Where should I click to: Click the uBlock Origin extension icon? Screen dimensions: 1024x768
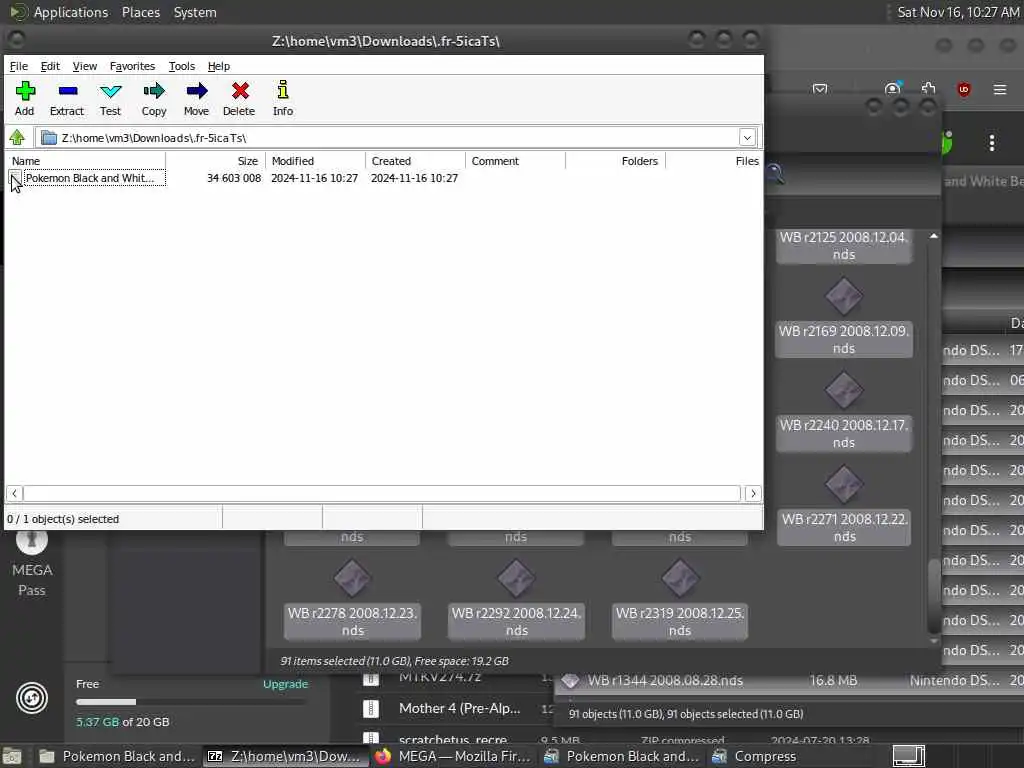964,89
